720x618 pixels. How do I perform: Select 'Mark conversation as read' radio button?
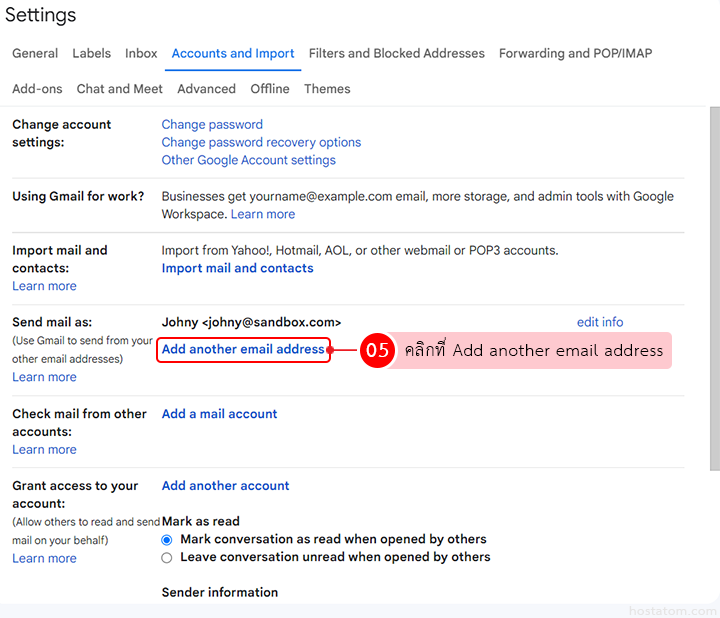pos(167,539)
